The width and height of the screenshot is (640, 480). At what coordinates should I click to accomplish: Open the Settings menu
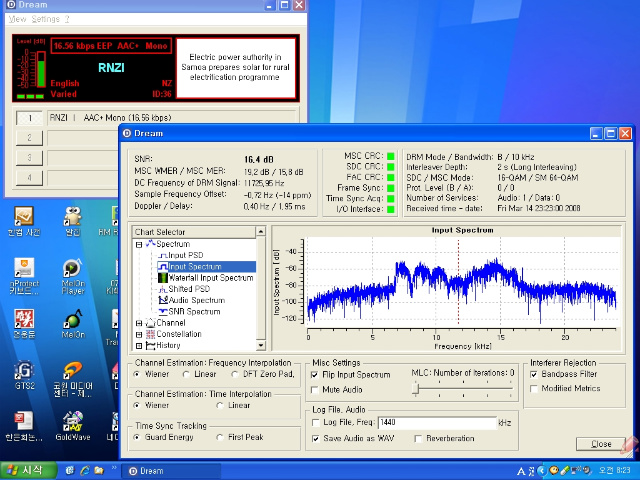pos(45,19)
